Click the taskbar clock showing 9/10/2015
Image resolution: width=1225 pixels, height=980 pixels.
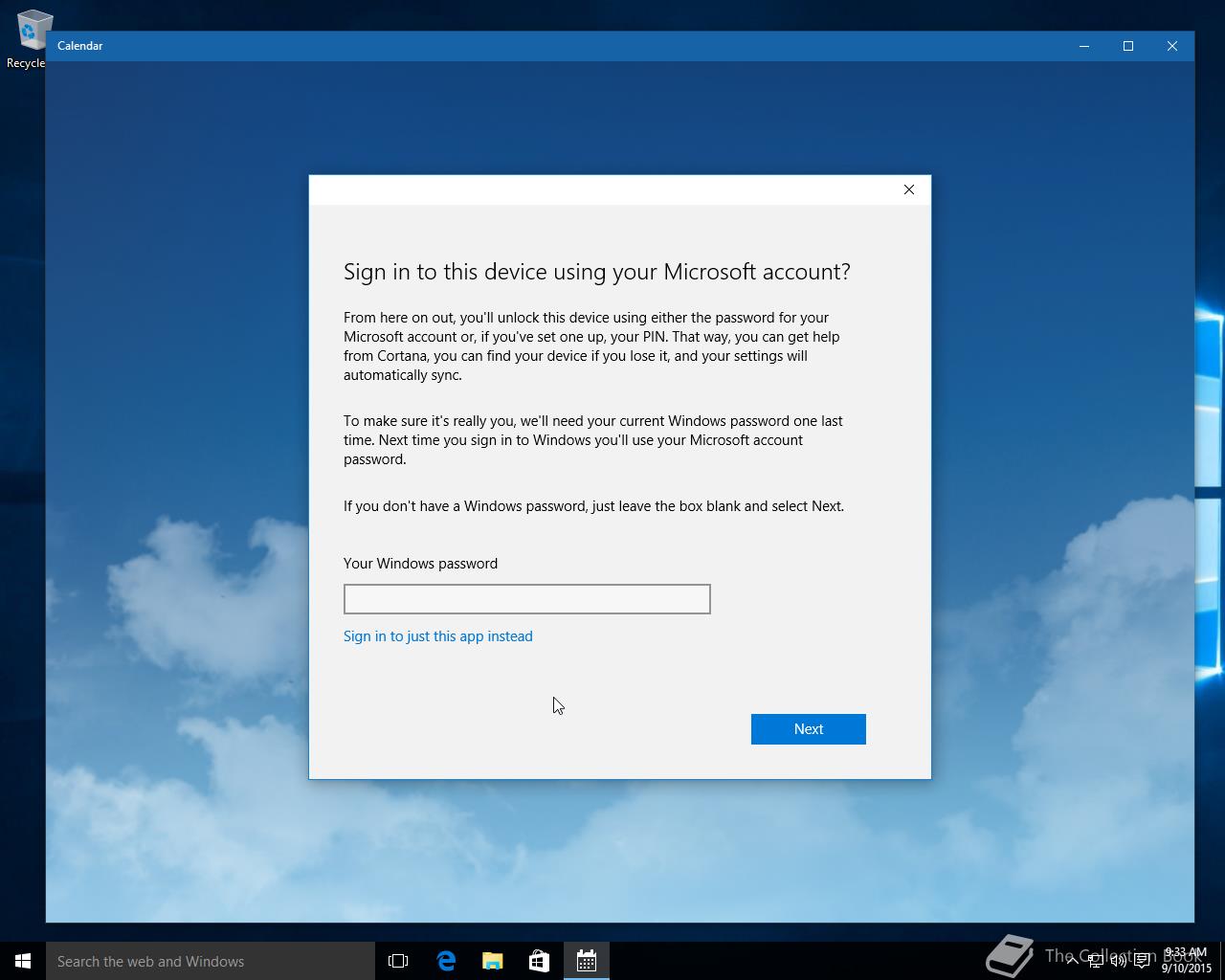point(1187,961)
